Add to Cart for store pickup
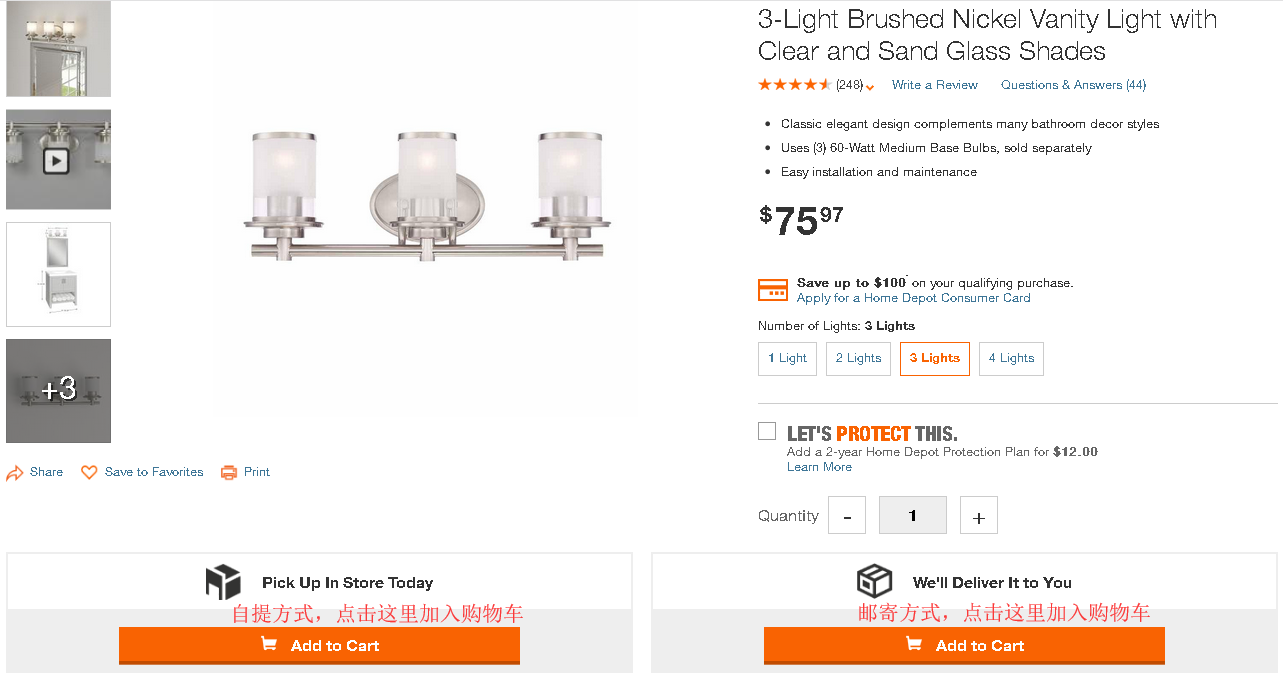This screenshot has width=1283, height=673. point(319,645)
